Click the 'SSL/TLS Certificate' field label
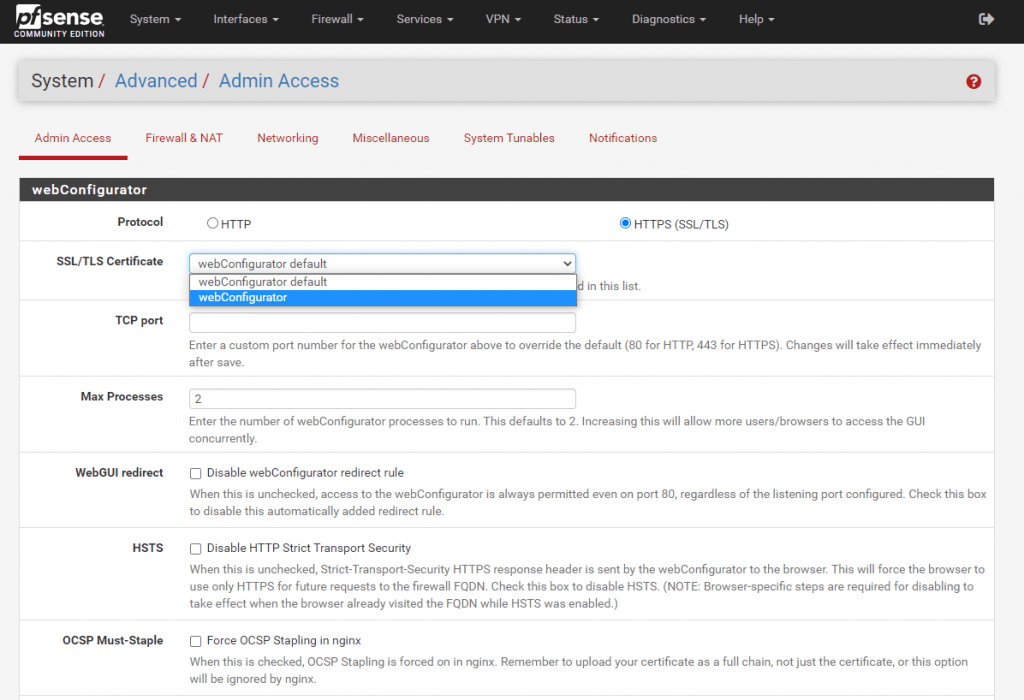Image resolution: width=1024 pixels, height=700 pixels. [x=110, y=261]
